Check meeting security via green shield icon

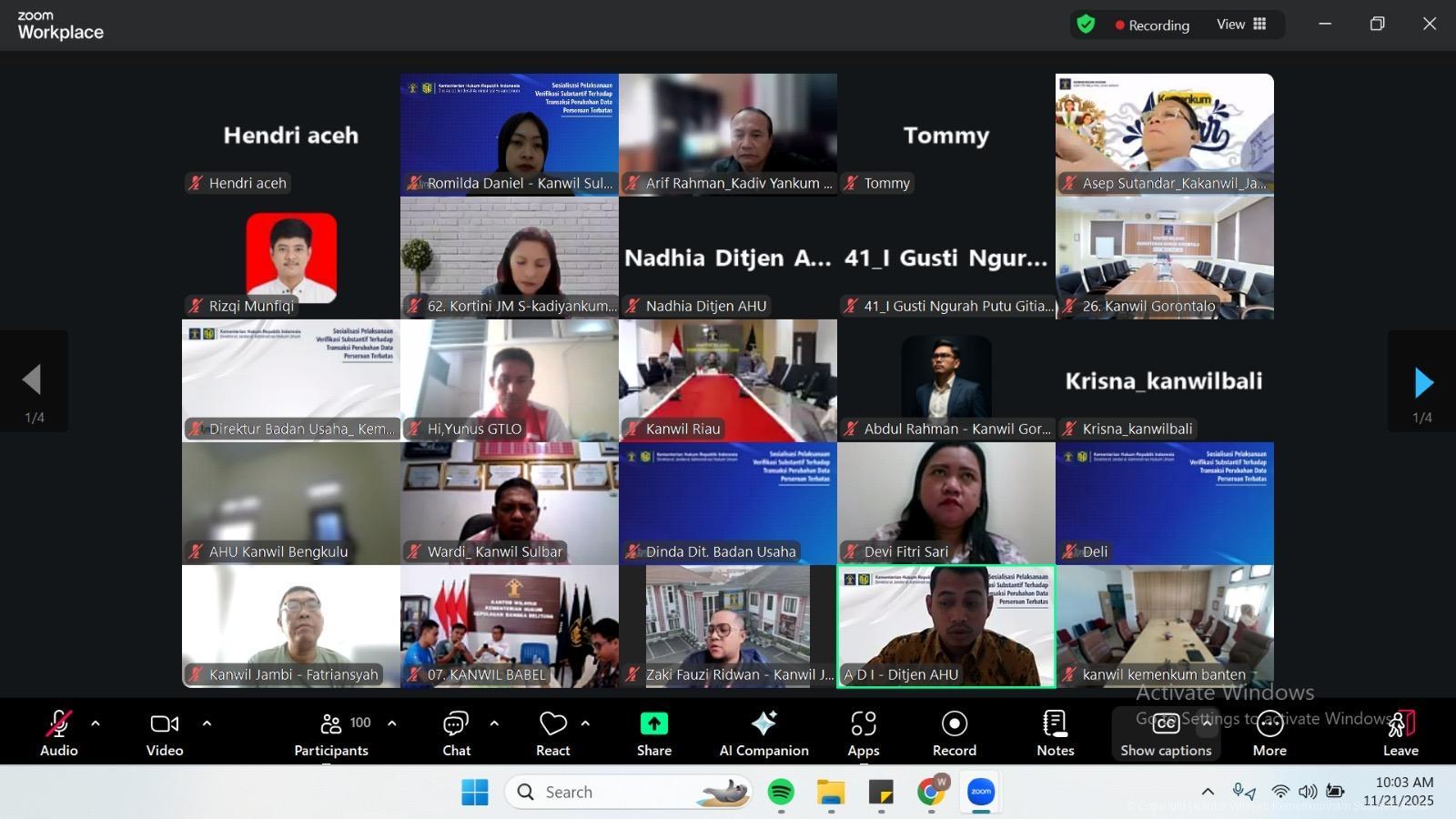[1086, 25]
